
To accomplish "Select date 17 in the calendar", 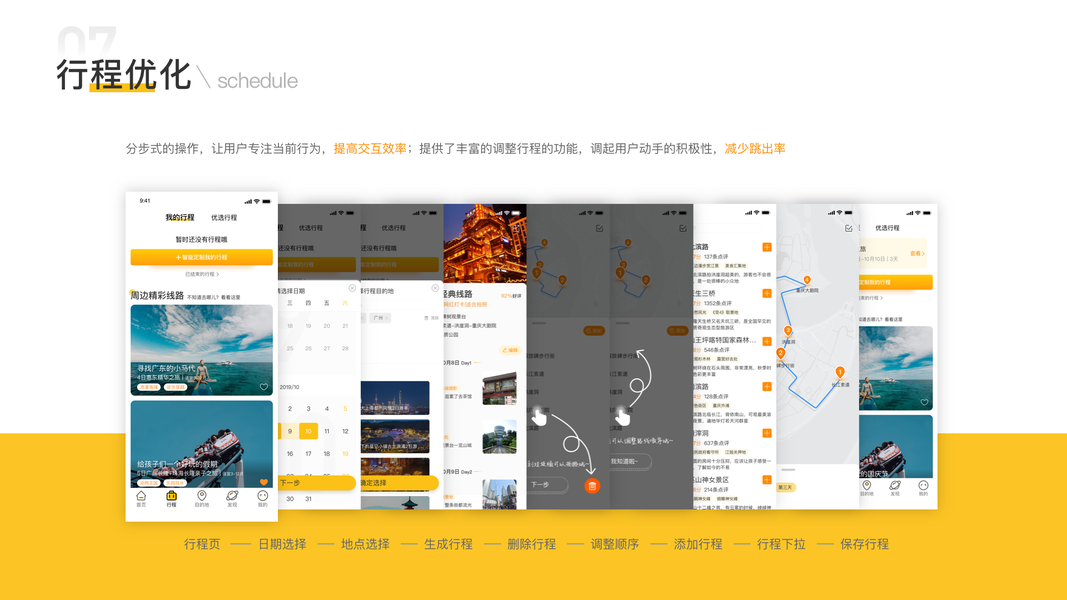I will (x=308, y=454).
